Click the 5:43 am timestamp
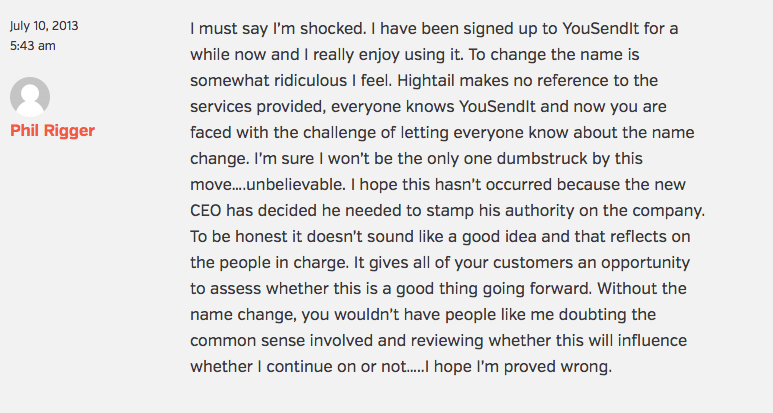 [x=33, y=46]
